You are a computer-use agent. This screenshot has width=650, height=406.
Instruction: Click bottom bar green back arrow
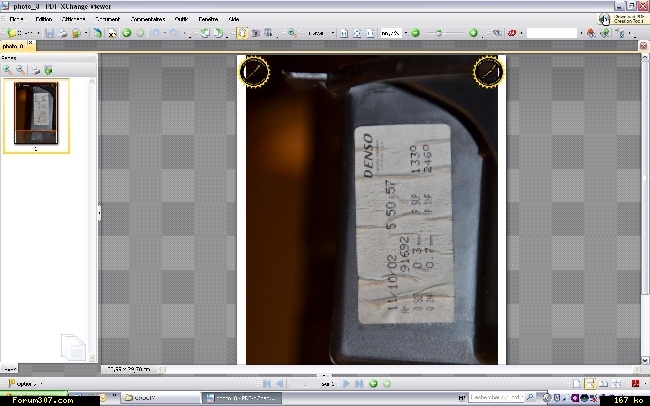point(373,384)
